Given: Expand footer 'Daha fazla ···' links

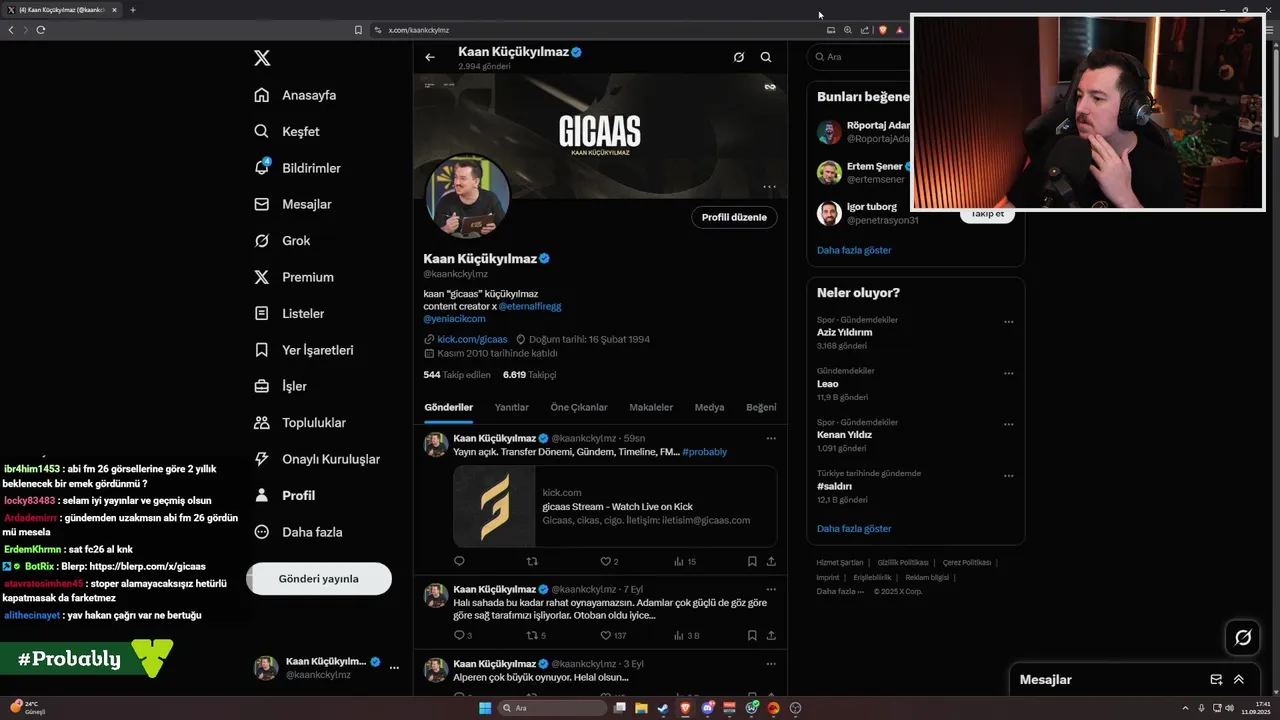Looking at the screenshot, I should tap(840, 591).
